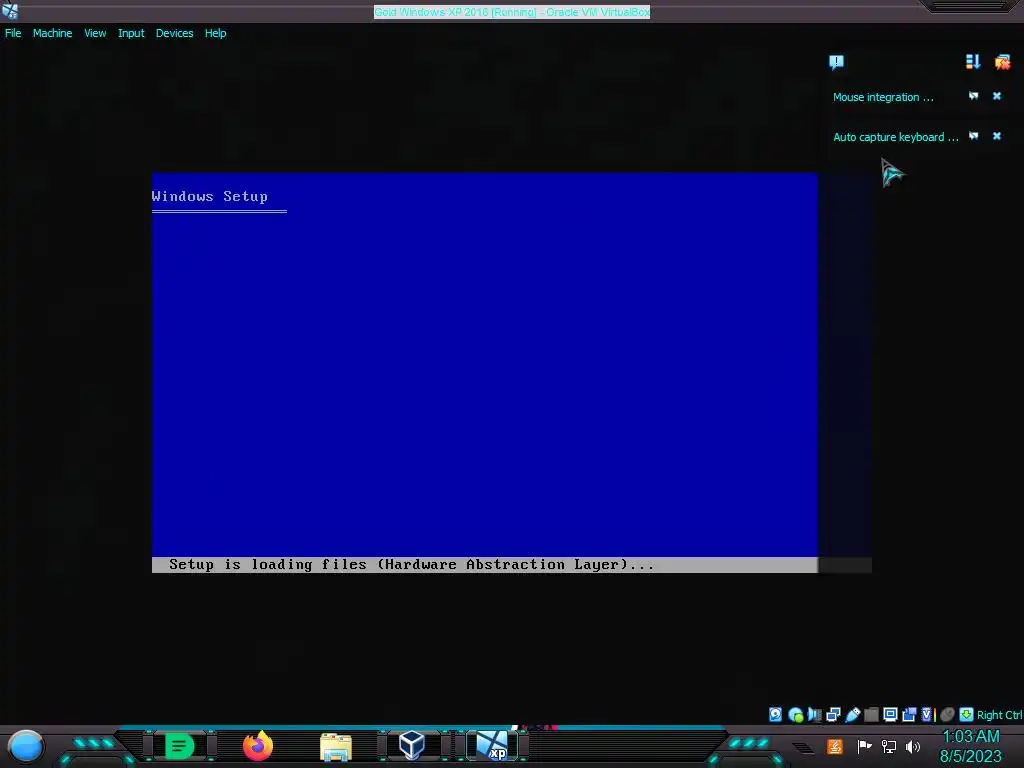Viewport: 1024px width, 768px height.
Task: Show hidden tray icons
Action: 804,748
